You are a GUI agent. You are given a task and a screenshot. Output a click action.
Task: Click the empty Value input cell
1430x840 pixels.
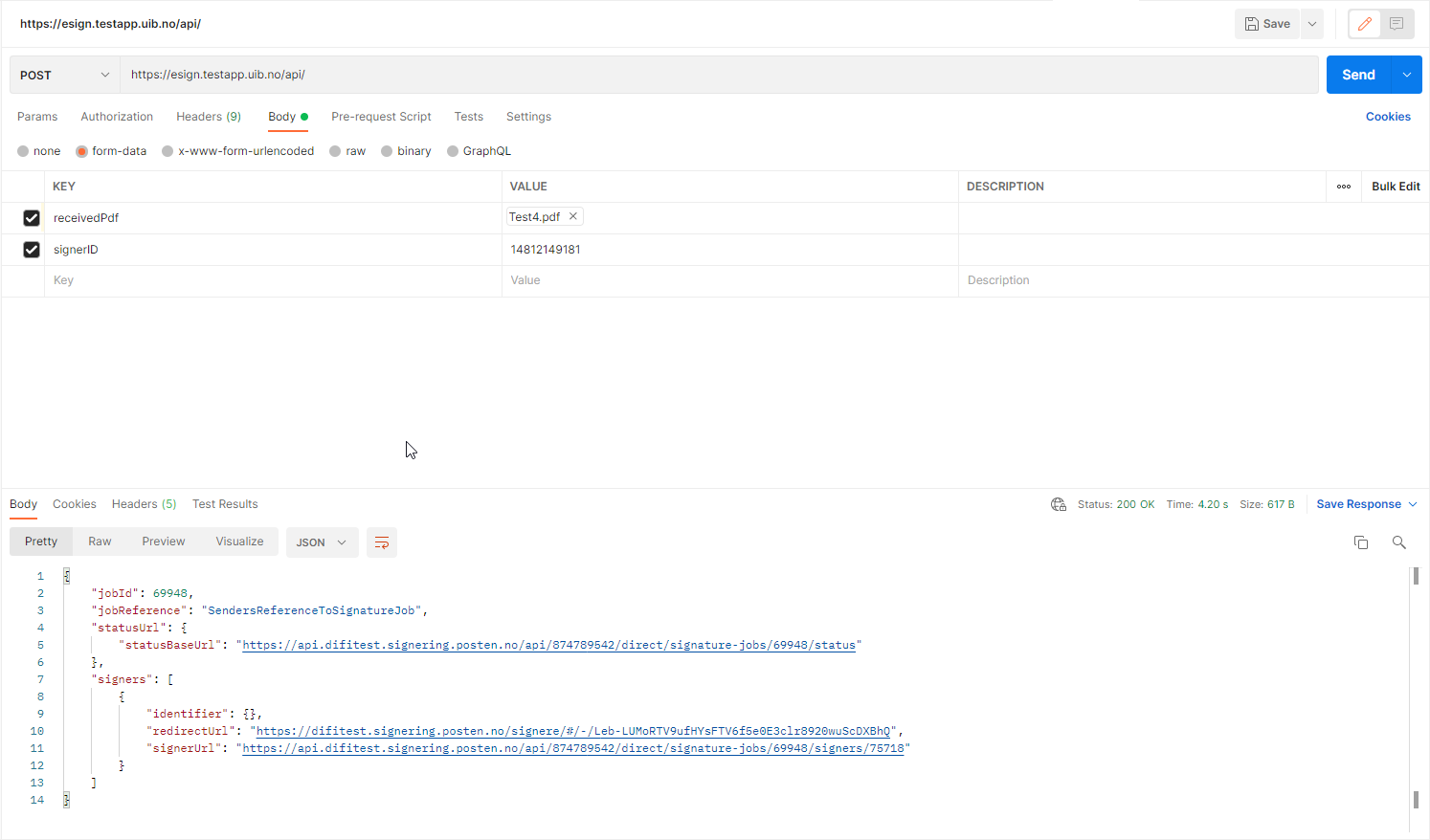[x=730, y=280]
